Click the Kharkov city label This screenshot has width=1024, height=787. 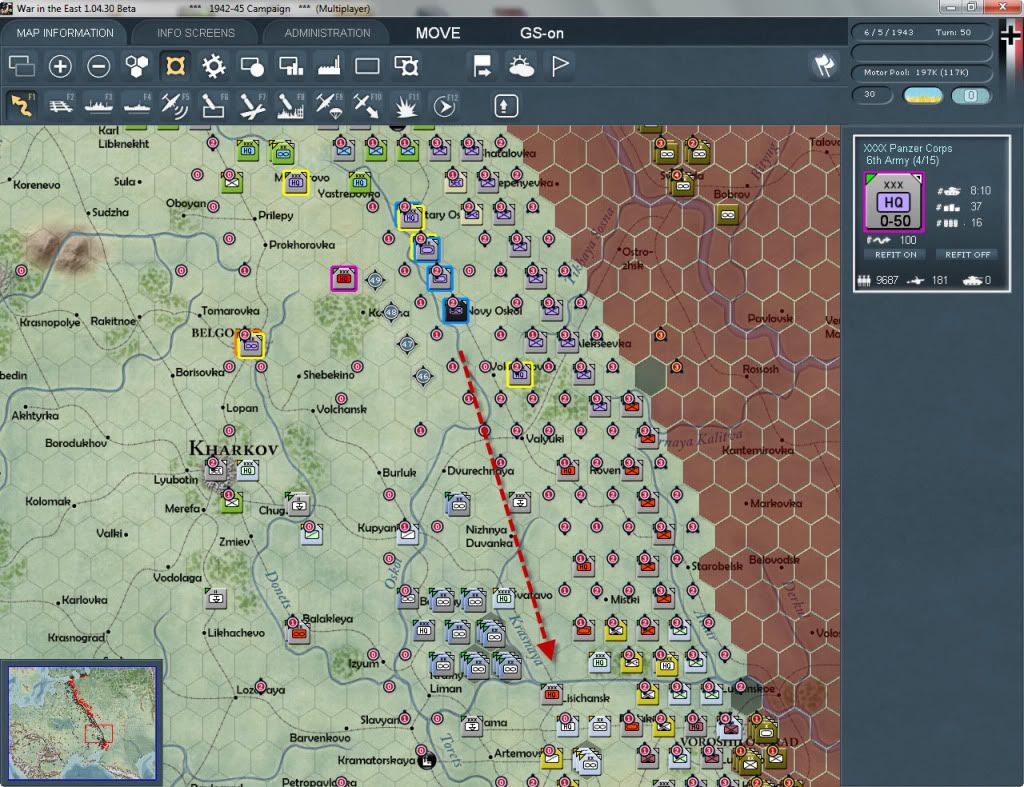point(233,449)
